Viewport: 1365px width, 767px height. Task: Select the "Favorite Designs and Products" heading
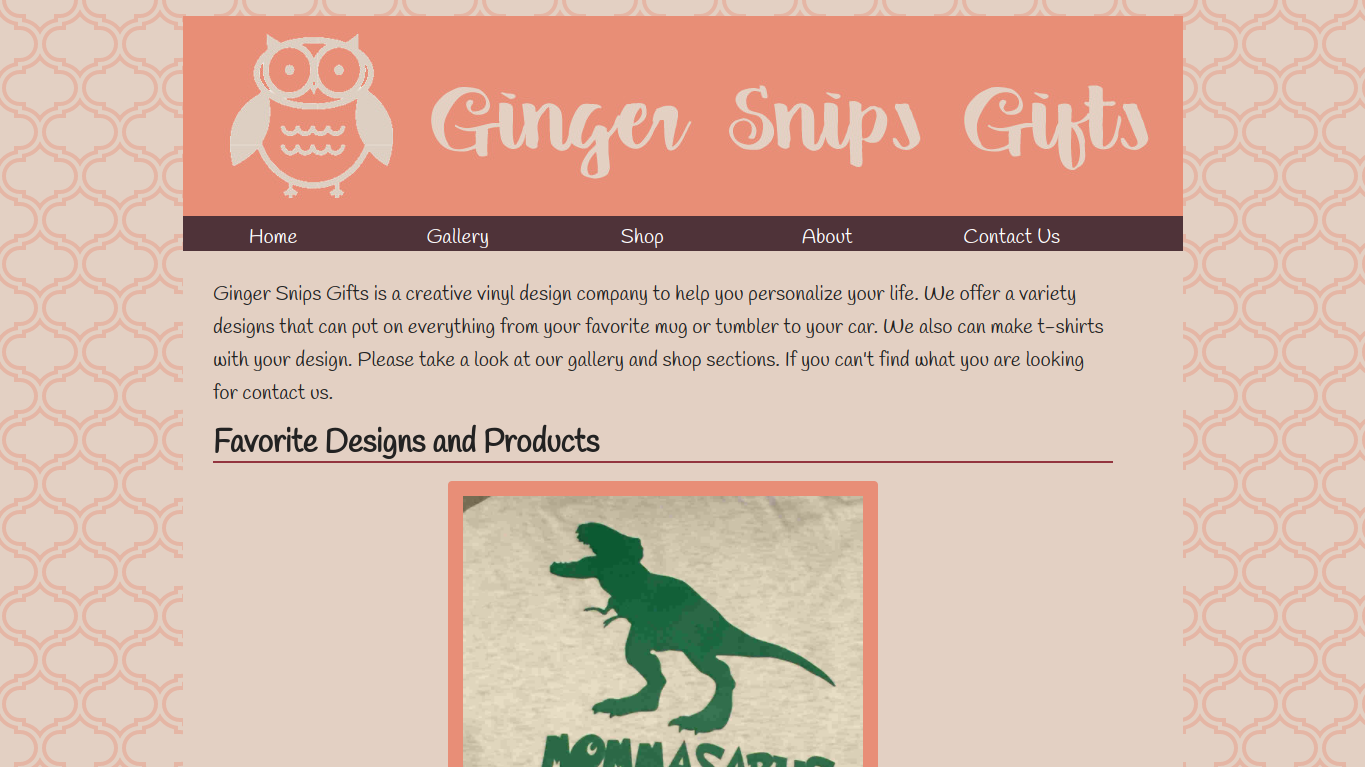(406, 441)
